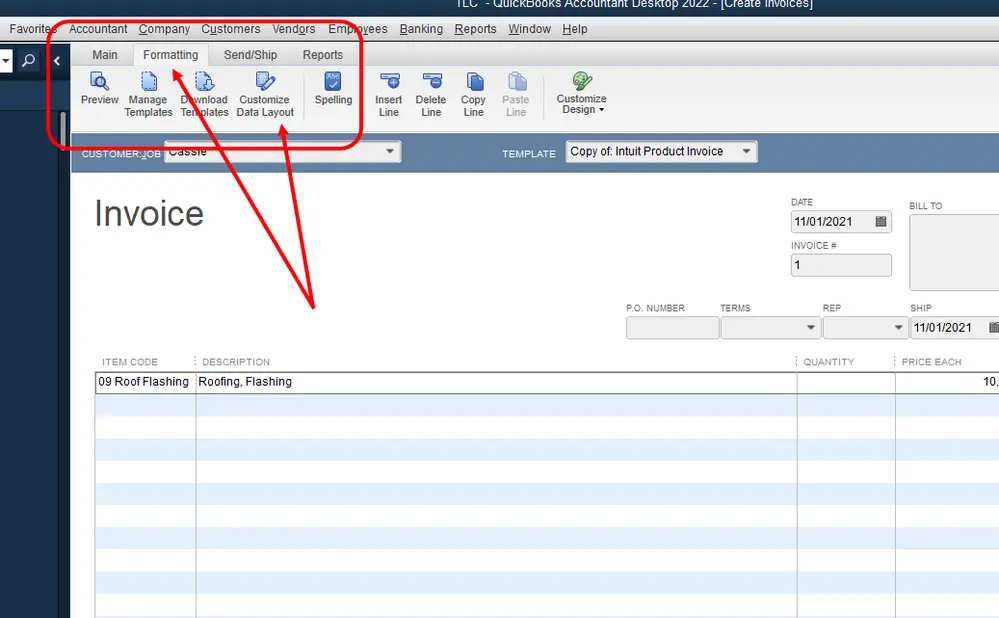This screenshot has height=618, width=999.
Task: Open the date calendar picker icon
Action: [880, 222]
